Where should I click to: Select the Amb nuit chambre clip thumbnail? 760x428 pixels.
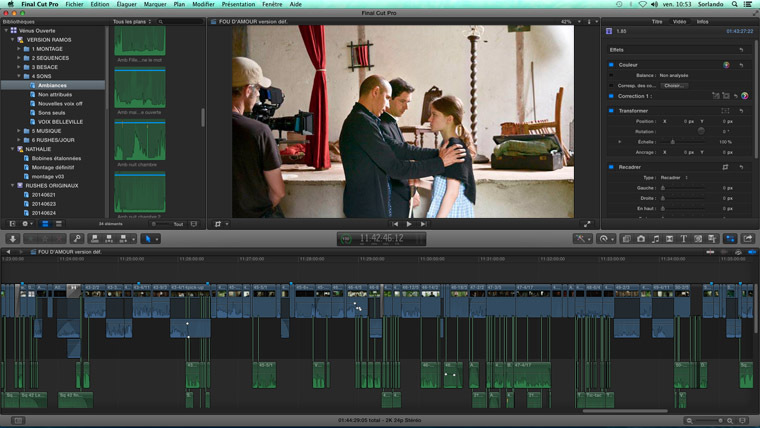140,141
